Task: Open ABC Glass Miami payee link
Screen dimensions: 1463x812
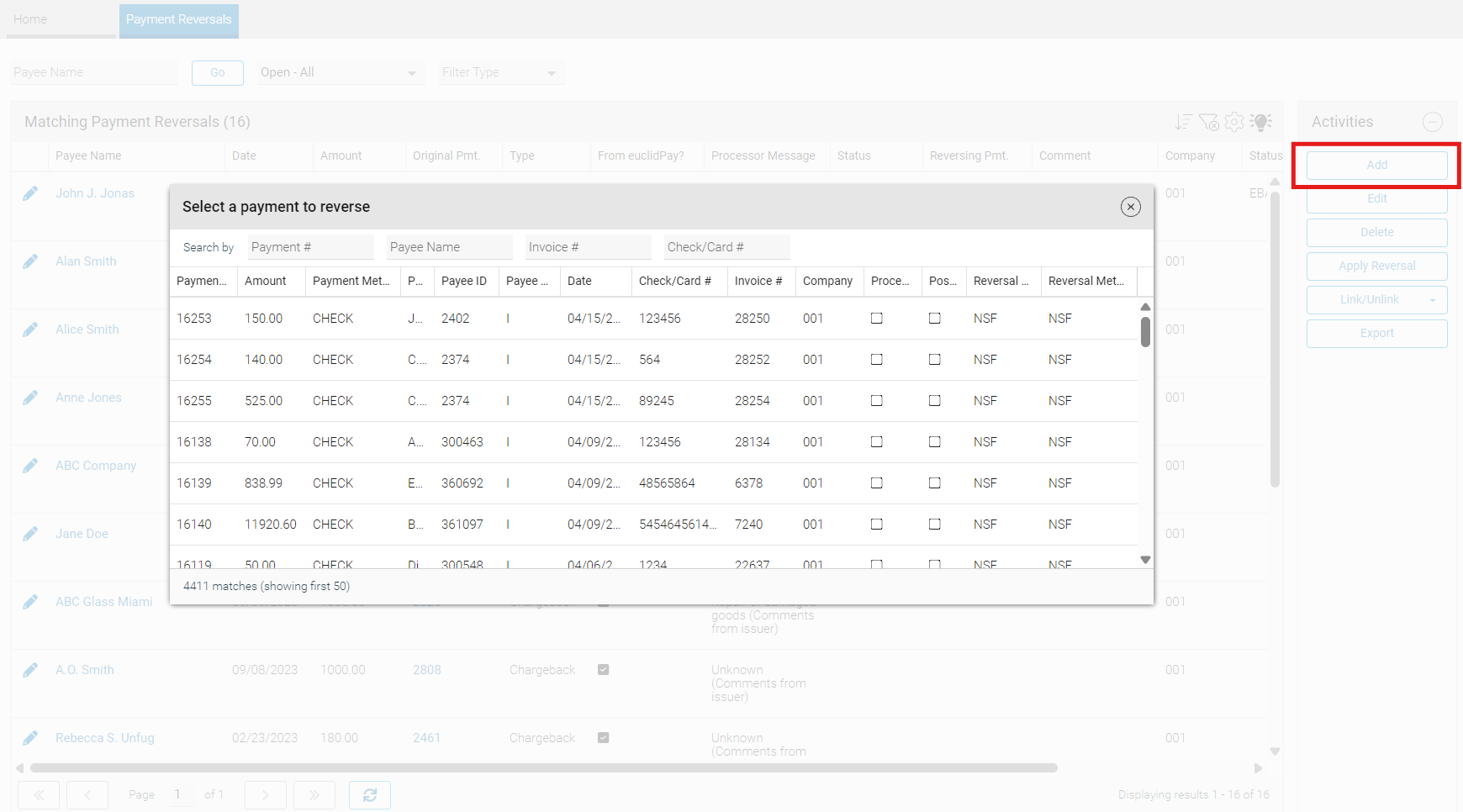Action: [x=104, y=602]
